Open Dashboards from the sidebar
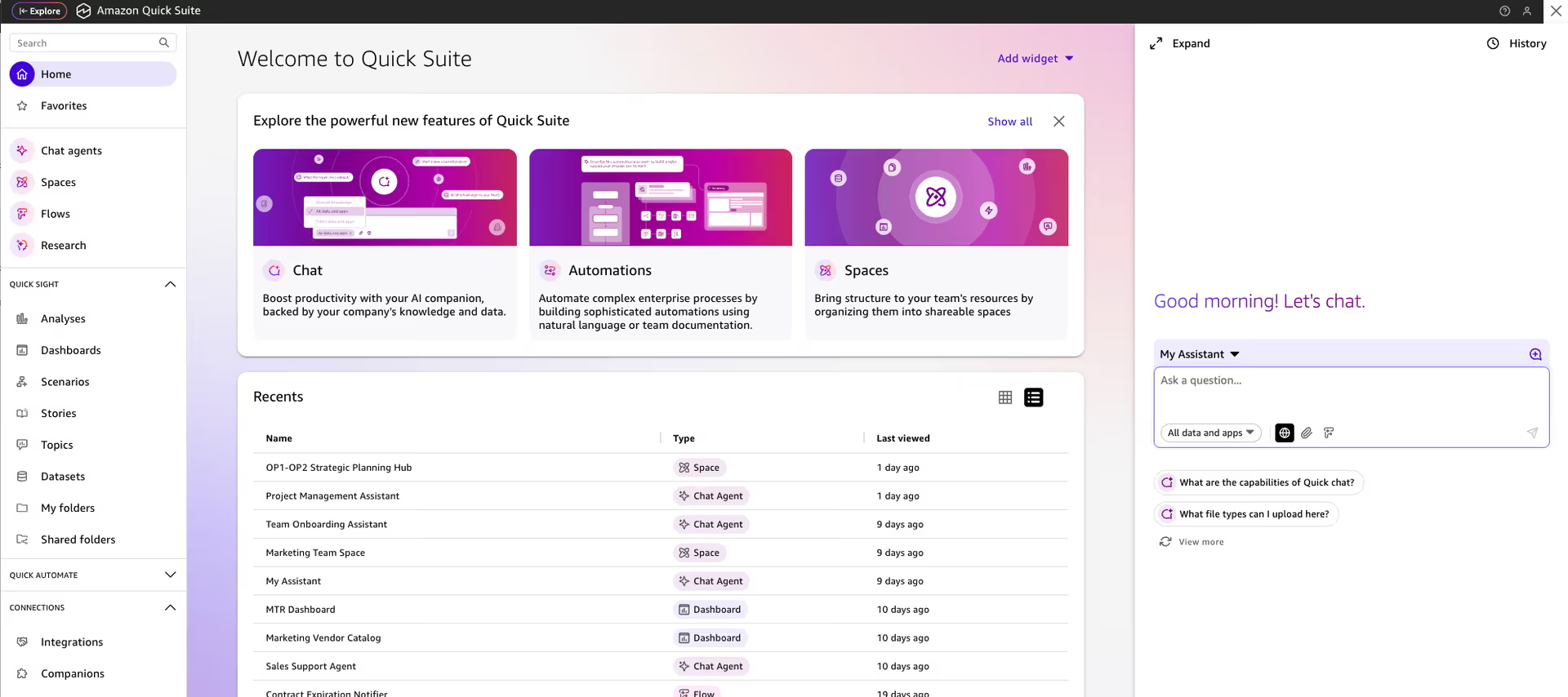 70,350
